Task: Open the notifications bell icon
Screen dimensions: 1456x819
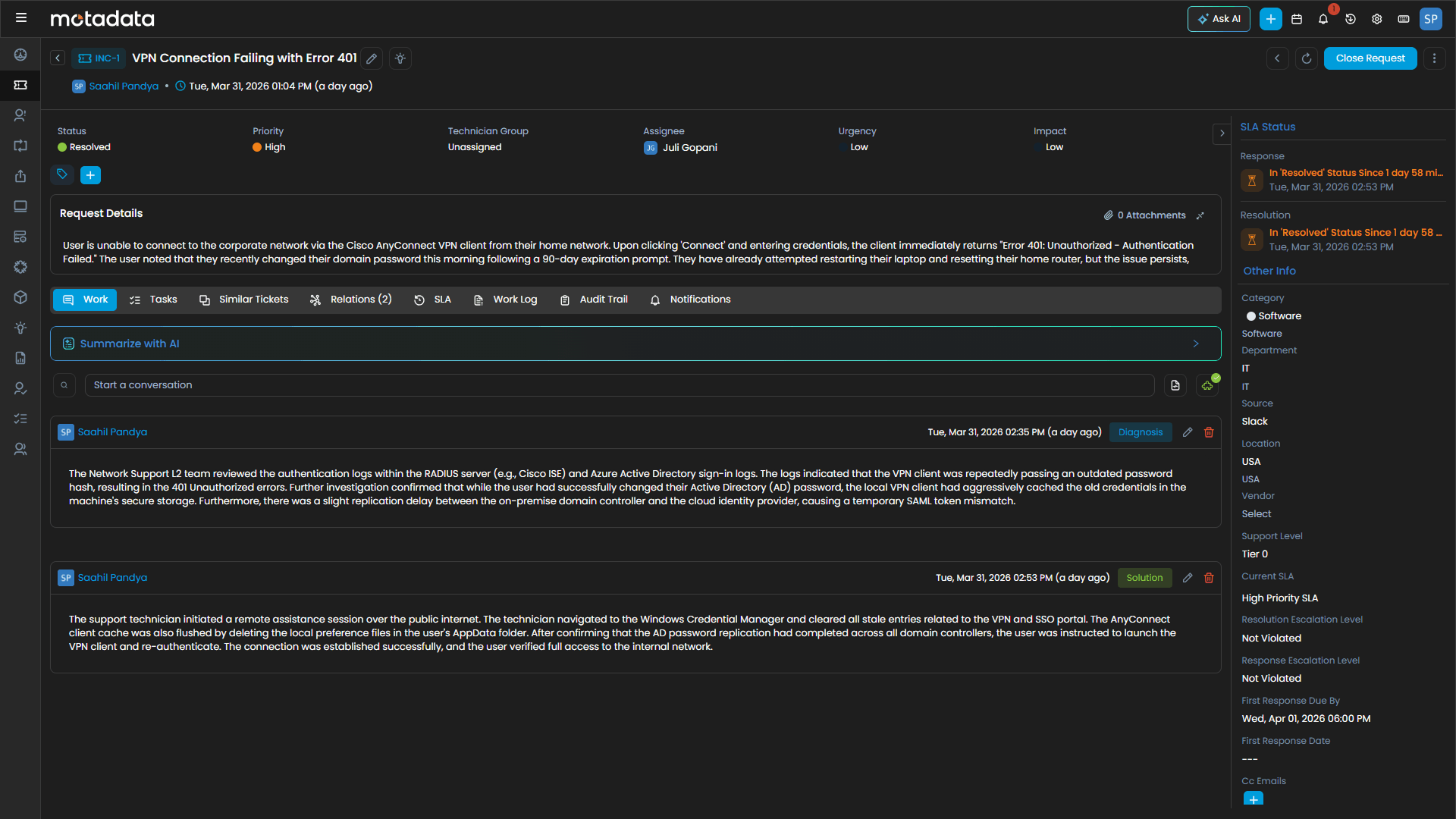Action: tap(1323, 19)
